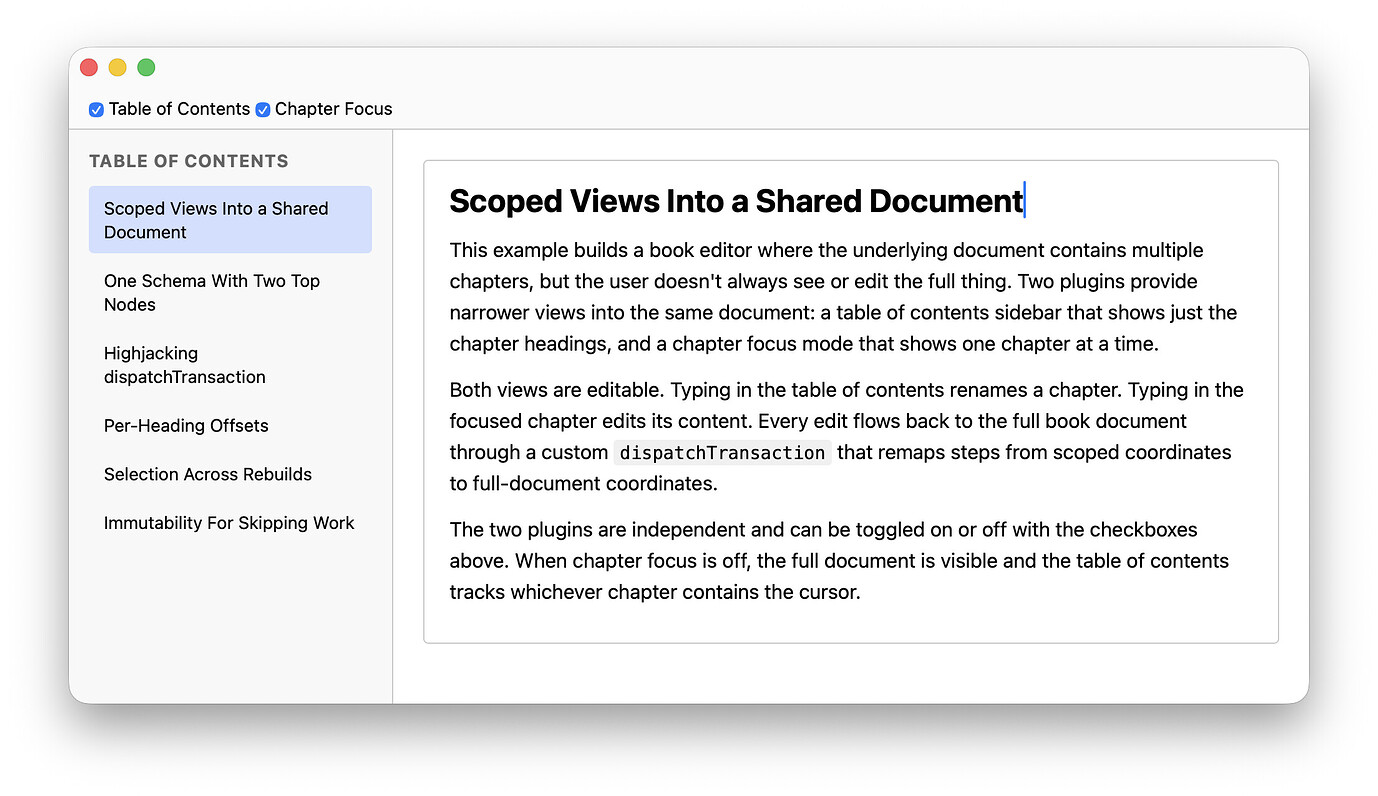The width and height of the screenshot is (1378, 796).
Task: Select 'Scoped Views Into a Shared Document' chapter
Action: tap(216, 220)
